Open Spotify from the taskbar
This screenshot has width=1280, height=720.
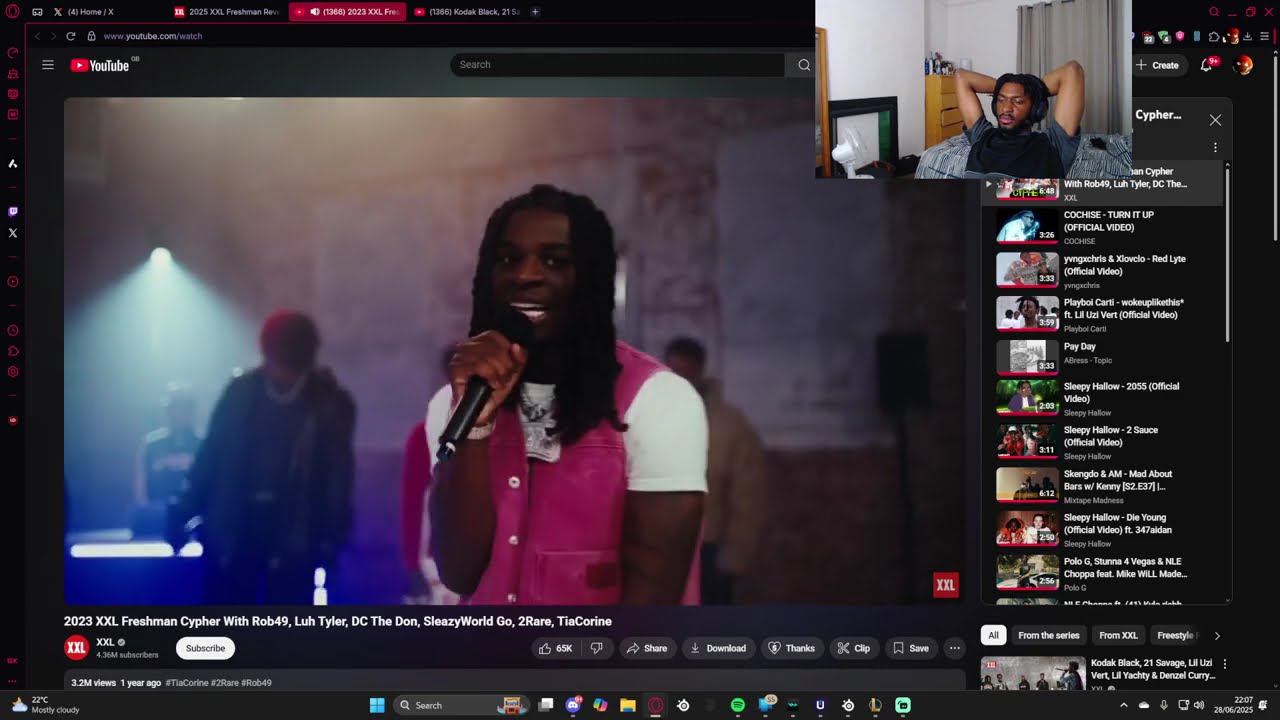point(738,705)
